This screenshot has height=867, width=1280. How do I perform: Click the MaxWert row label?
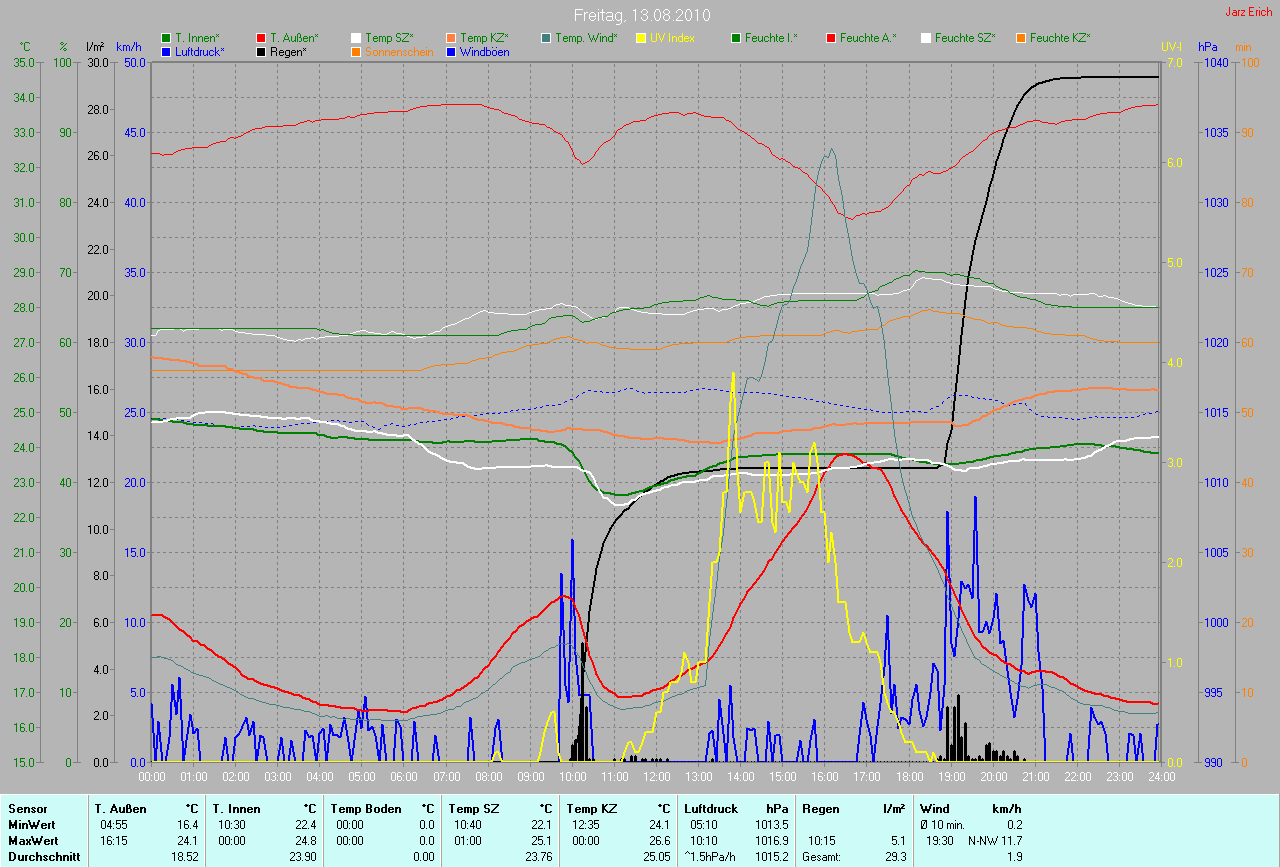point(34,841)
